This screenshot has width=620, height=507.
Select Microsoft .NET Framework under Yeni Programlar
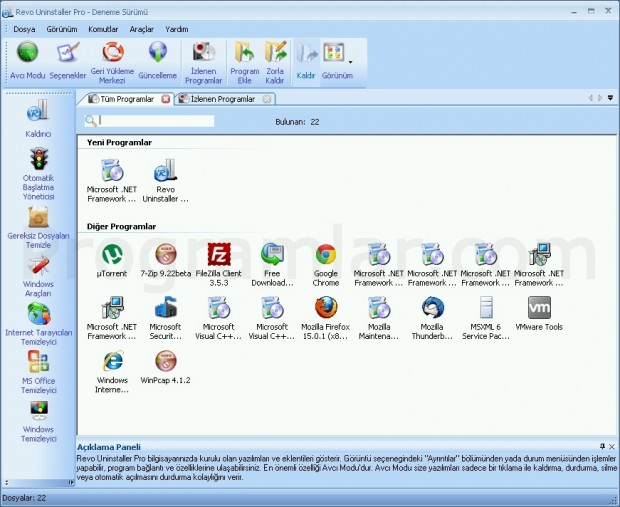(112, 181)
